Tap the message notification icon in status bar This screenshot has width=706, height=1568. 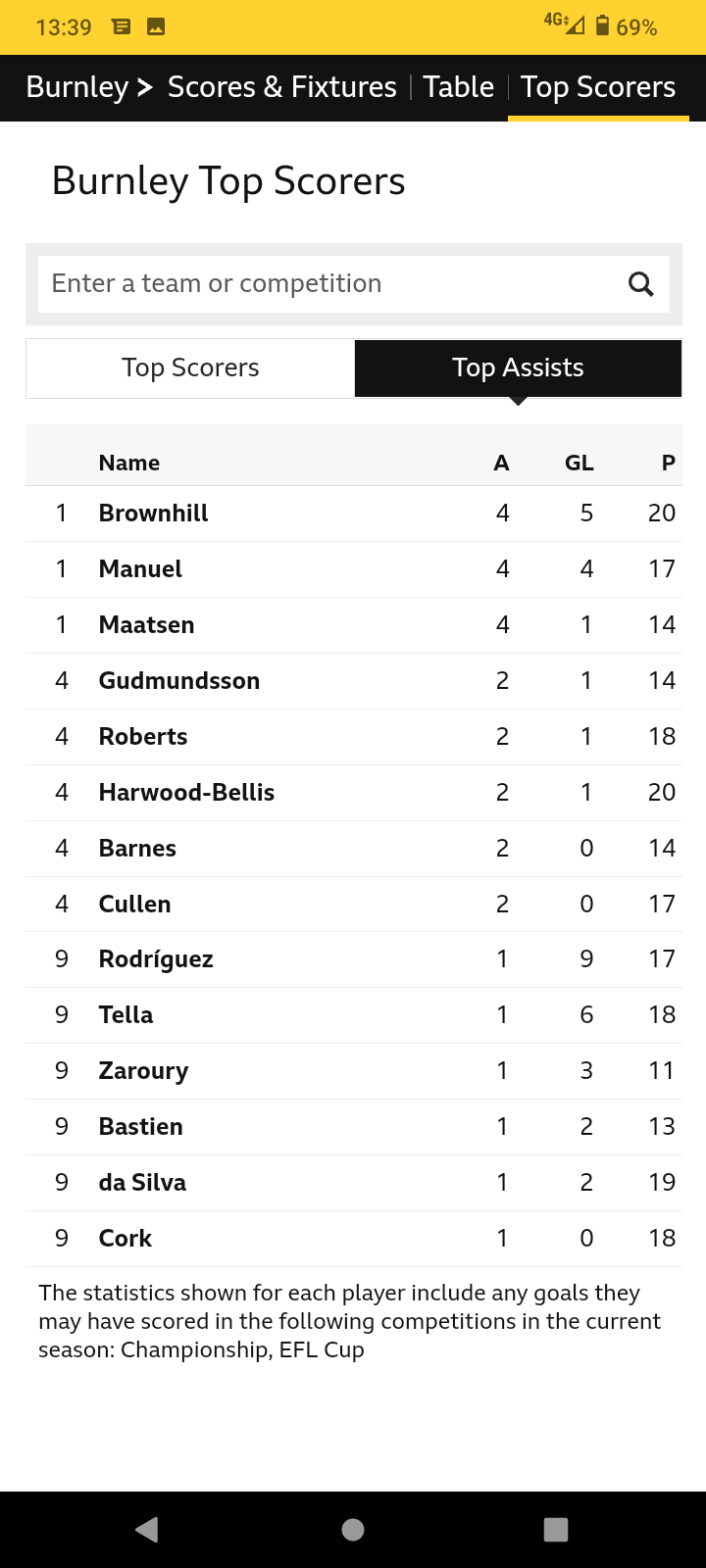pyautogui.click(x=122, y=27)
